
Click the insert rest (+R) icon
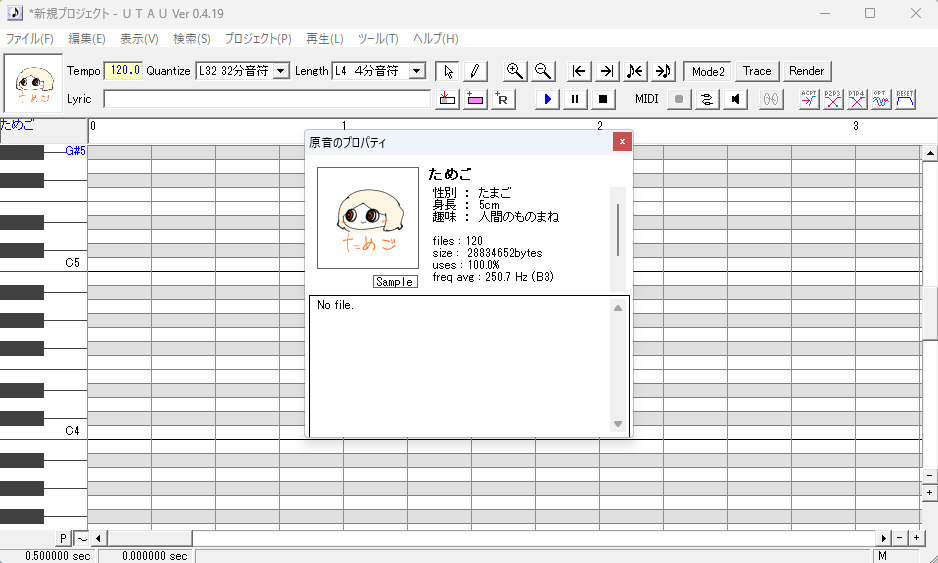503,99
